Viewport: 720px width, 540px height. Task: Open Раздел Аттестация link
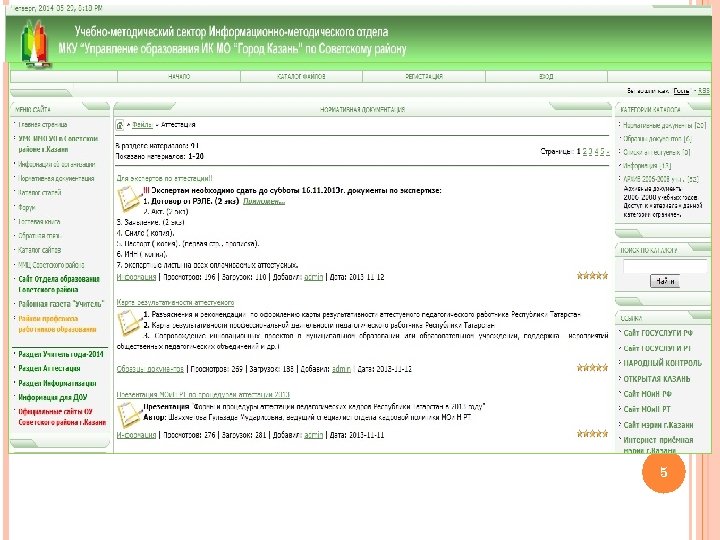49,368
